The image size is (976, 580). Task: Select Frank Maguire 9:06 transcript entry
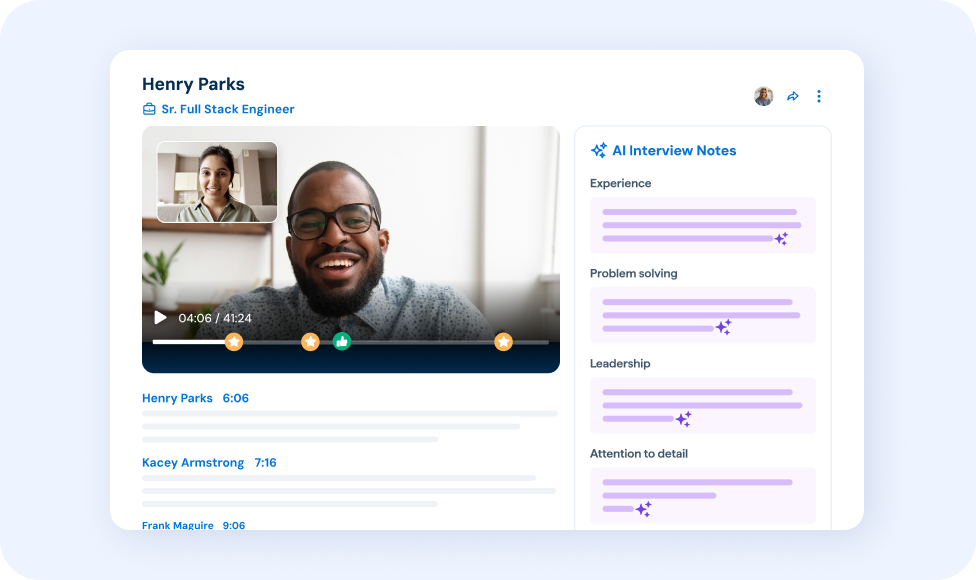(x=193, y=525)
